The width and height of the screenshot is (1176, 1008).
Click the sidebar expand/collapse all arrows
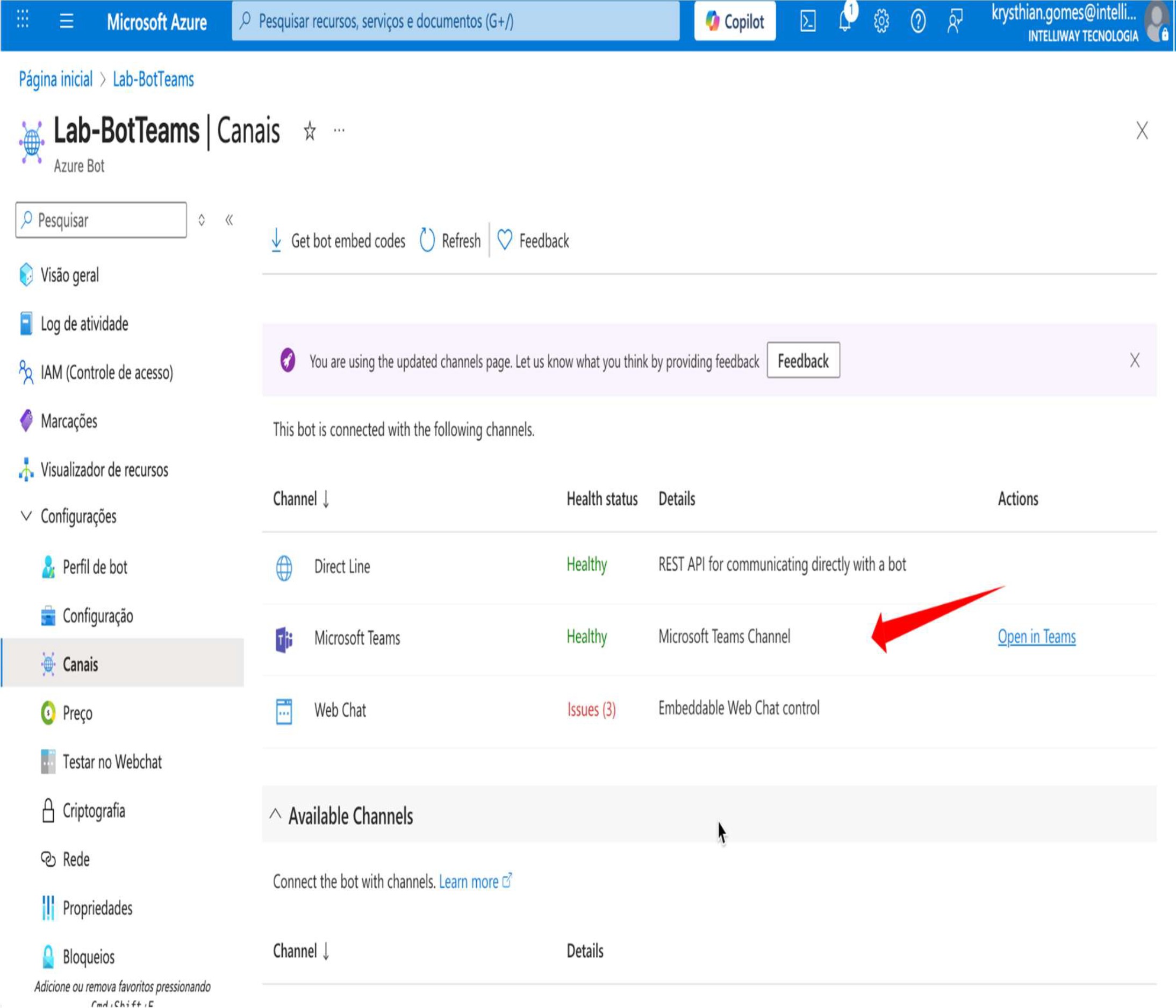(x=202, y=220)
